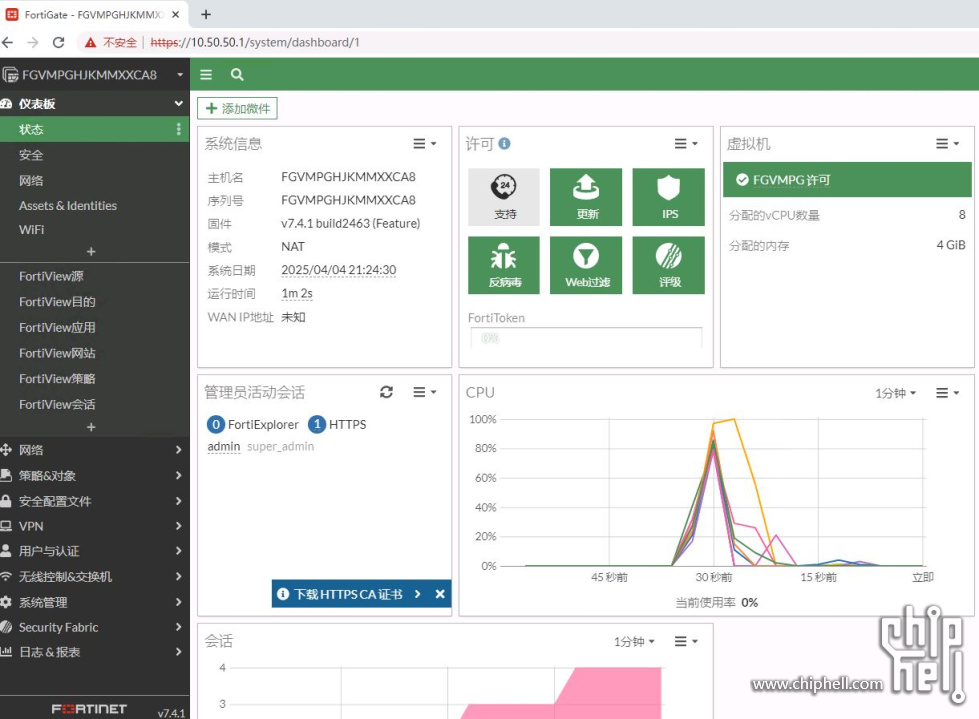Reload the browser page
The width and height of the screenshot is (979, 719).
[x=59, y=42]
